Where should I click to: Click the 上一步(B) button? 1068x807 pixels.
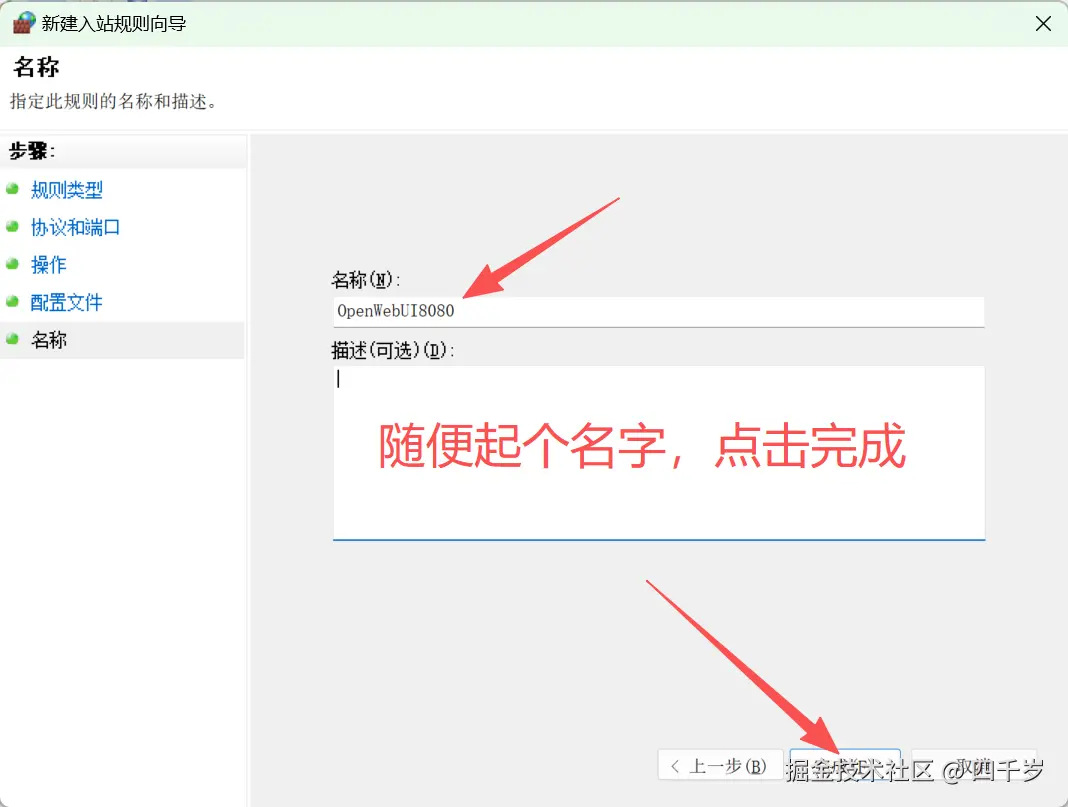pos(720,765)
